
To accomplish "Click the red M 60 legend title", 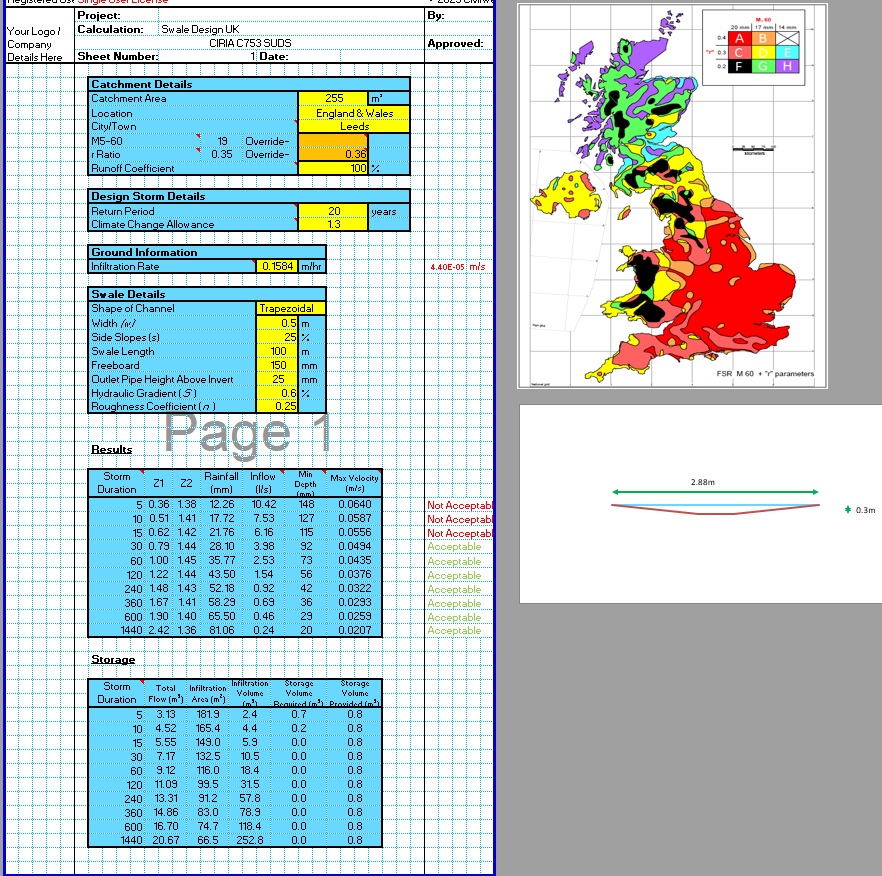I will (764, 19).
